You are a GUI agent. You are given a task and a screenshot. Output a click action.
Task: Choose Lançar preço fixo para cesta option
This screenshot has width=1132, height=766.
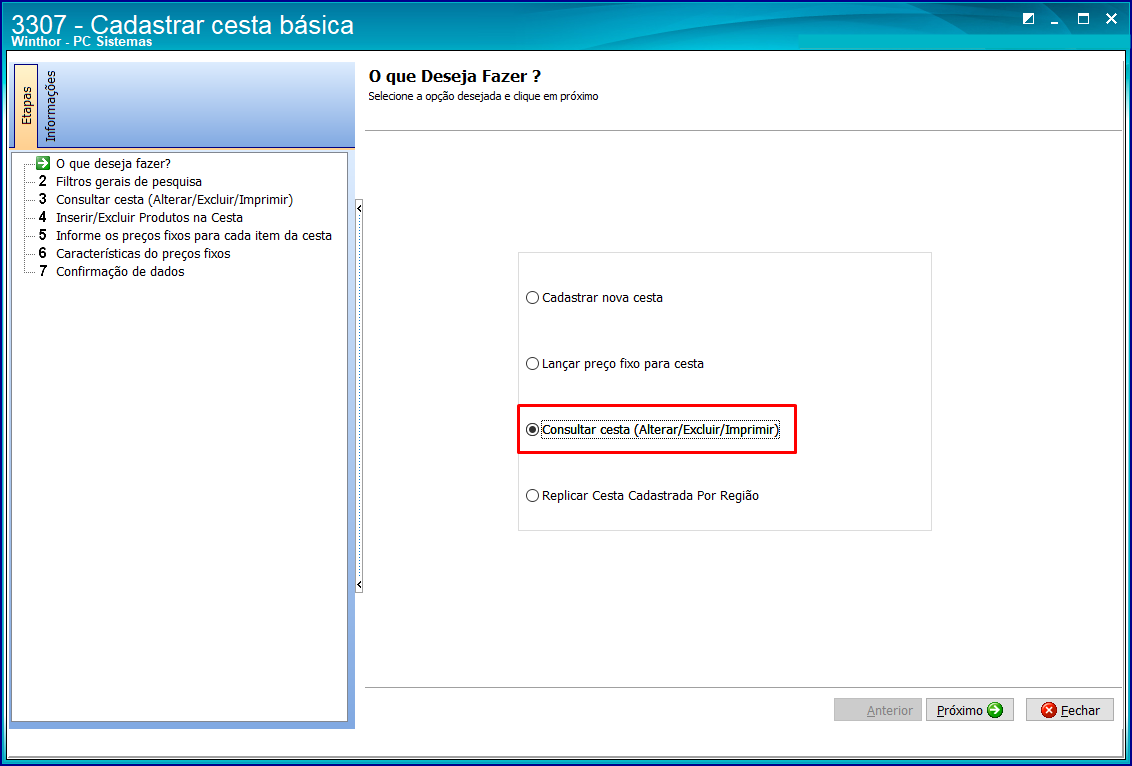[614, 364]
